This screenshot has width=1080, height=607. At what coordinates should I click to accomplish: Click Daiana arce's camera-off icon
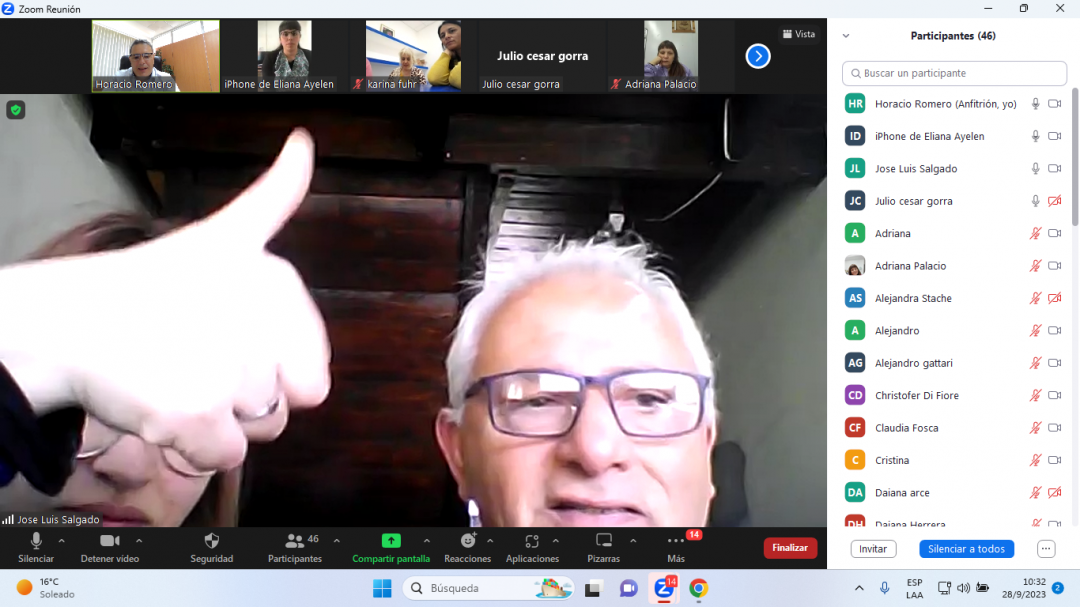point(1055,493)
